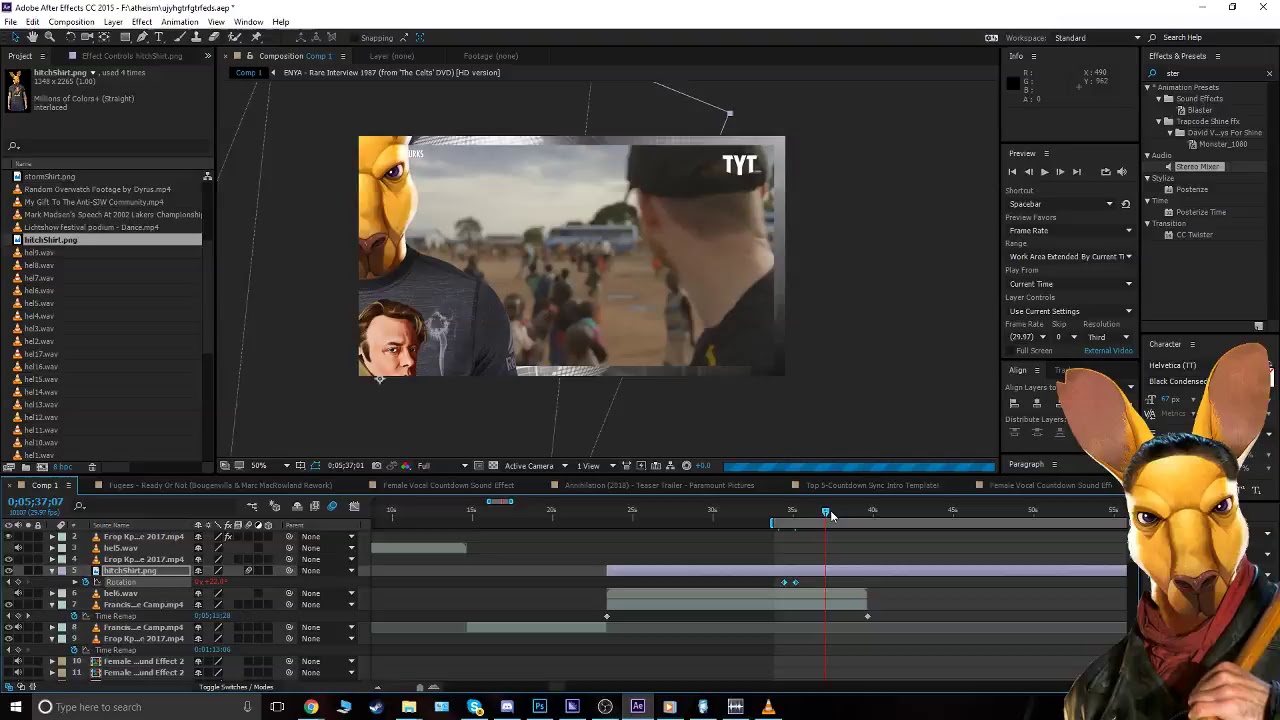Open the viewer magnification 50% dropdown
This screenshot has width=1280, height=720.
270,466
